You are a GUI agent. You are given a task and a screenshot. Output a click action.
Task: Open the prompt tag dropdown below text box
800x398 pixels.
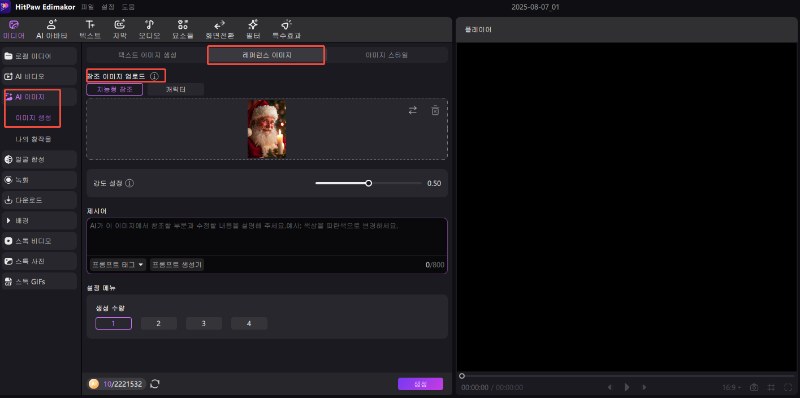[x=118, y=265]
